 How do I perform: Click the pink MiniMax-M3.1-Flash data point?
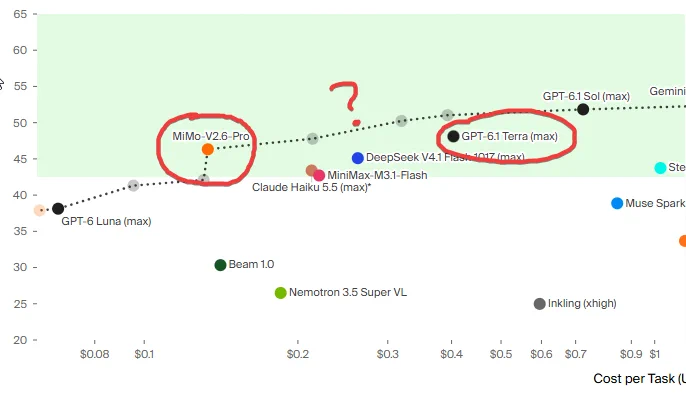point(319,175)
